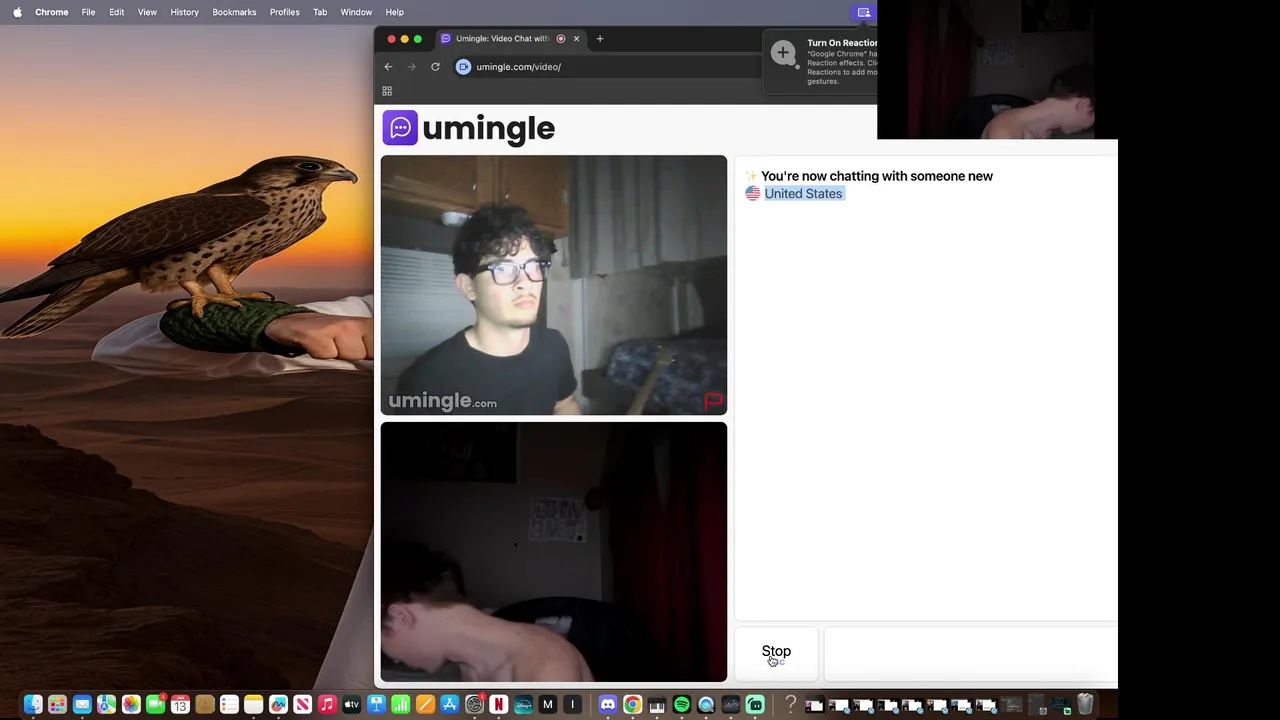Open App Store from the Dock
Image resolution: width=1280 pixels, height=720 pixels.
pyautogui.click(x=449, y=704)
